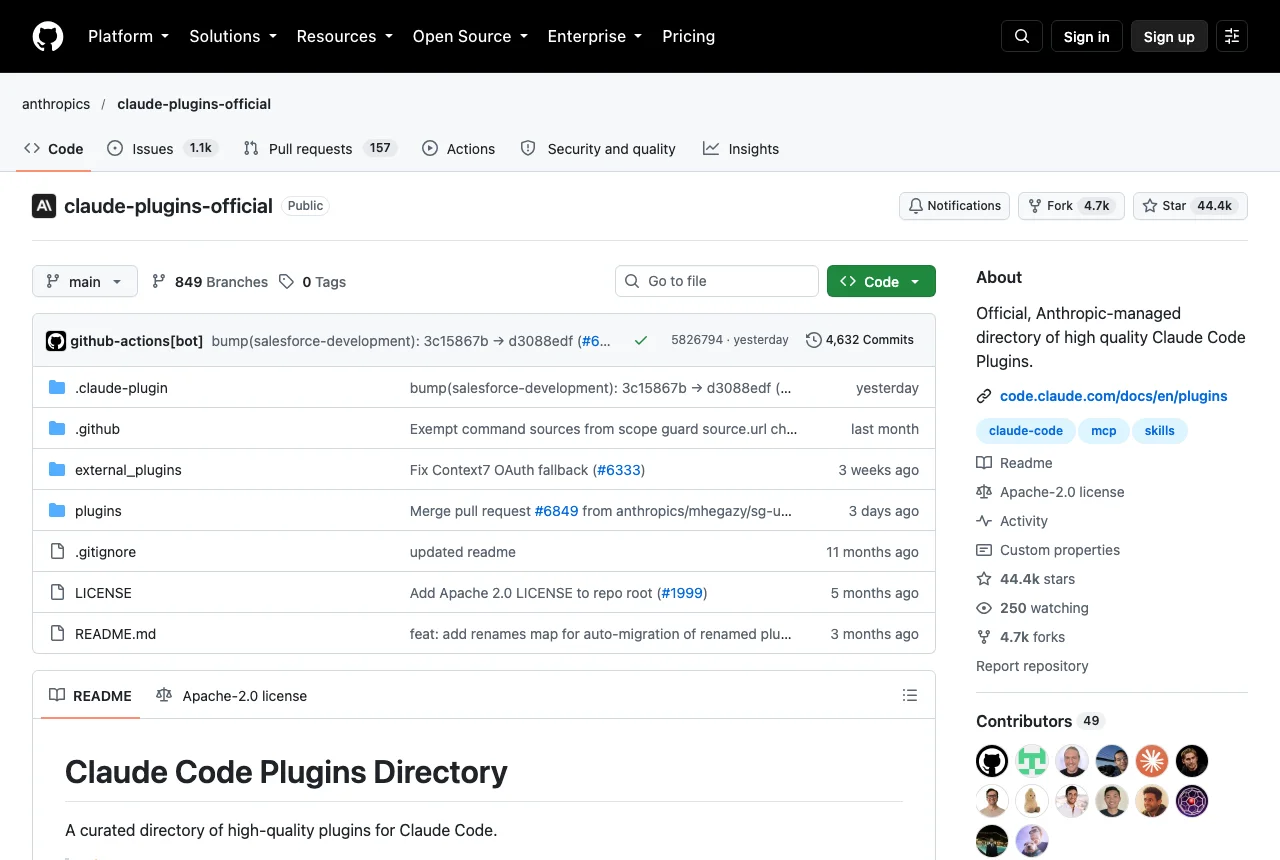Screen dimensions: 1280x860
Task: Click the github-actions bot avatar in commit row
Action: tap(56, 341)
